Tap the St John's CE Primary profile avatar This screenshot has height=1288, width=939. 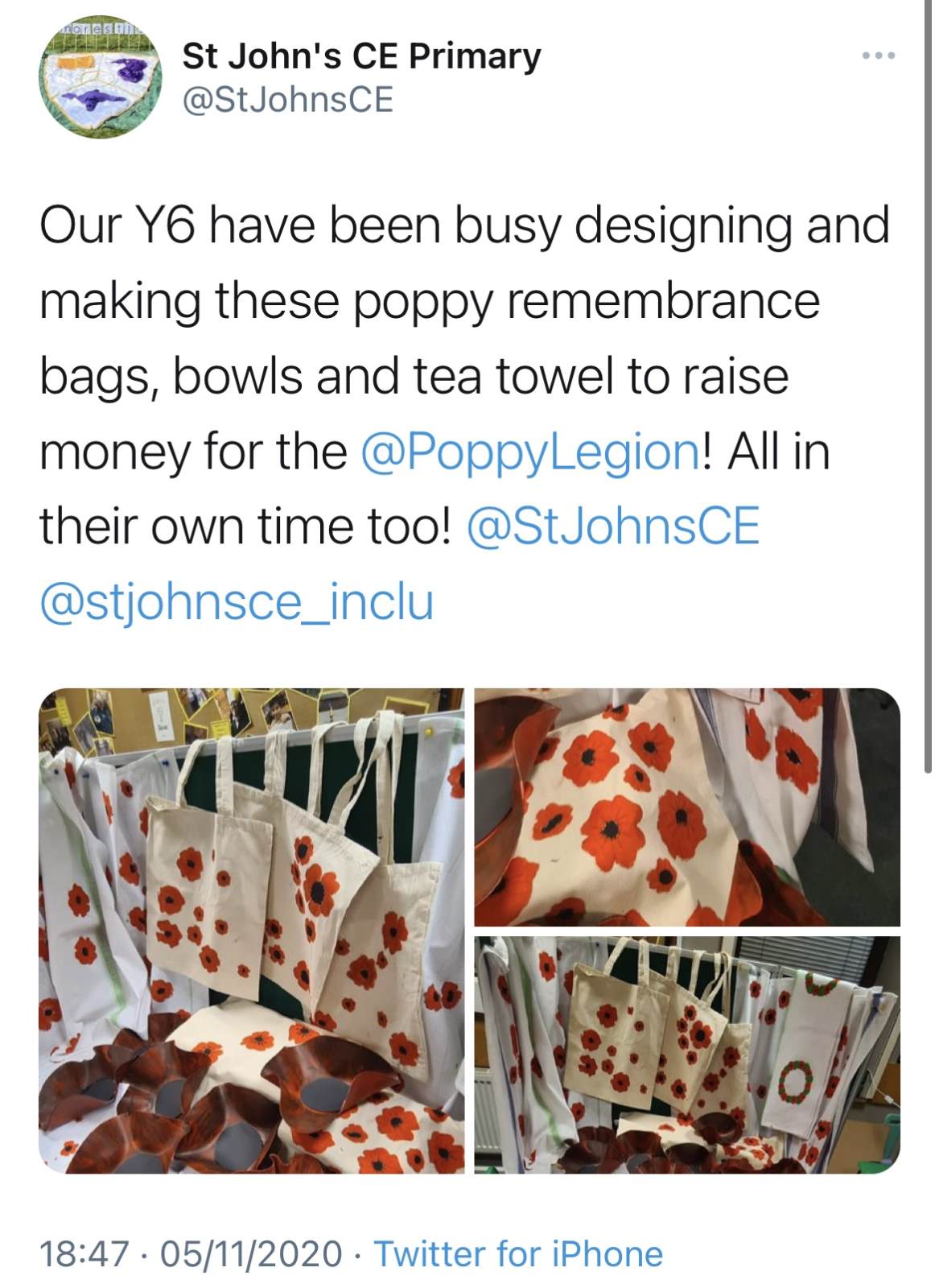pyautogui.click(x=102, y=78)
